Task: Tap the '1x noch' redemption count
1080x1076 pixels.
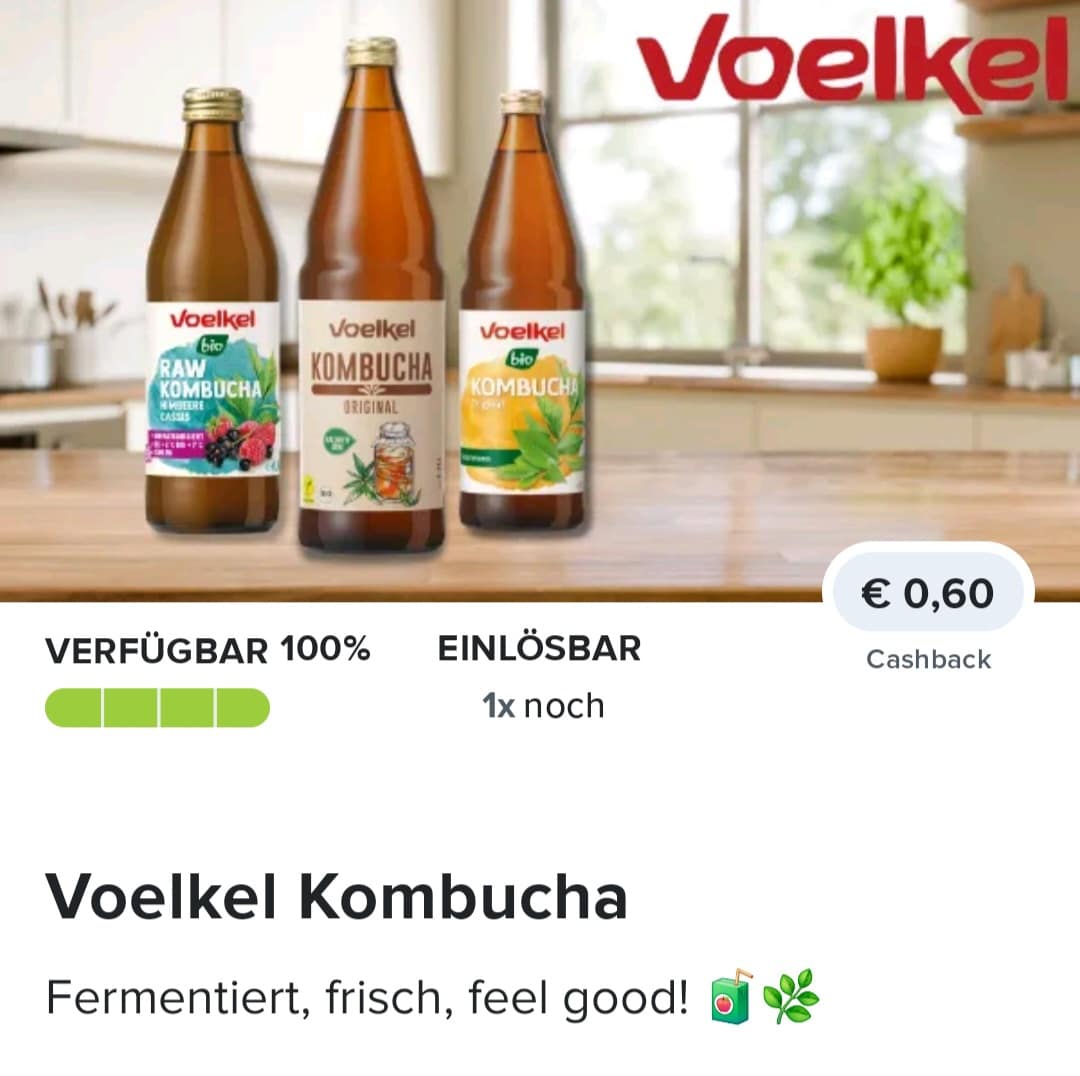Action: coord(543,706)
